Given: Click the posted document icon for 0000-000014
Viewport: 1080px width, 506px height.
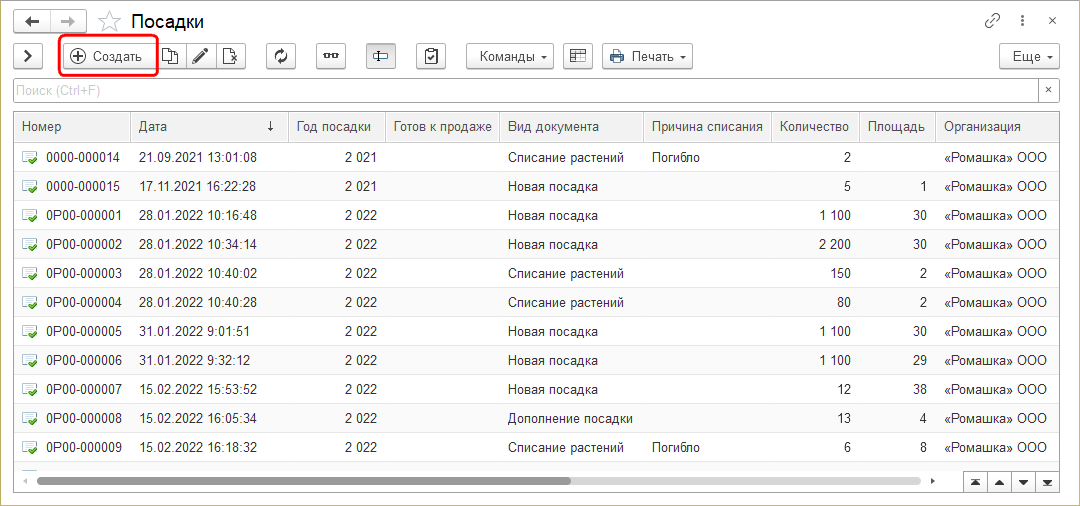Looking at the screenshot, I should (x=30, y=158).
